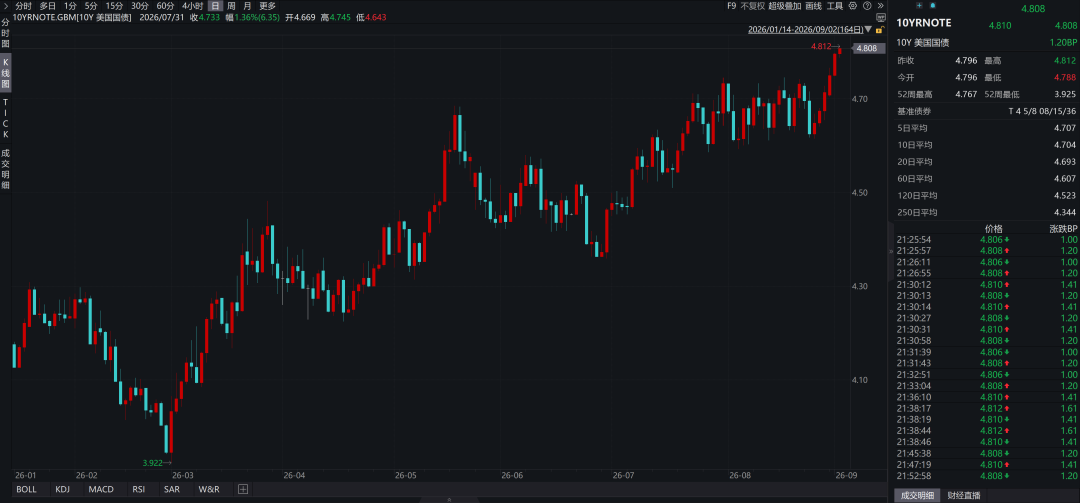Add an indicator panel with the plus icon
The image size is (1080, 503).
(243, 489)
